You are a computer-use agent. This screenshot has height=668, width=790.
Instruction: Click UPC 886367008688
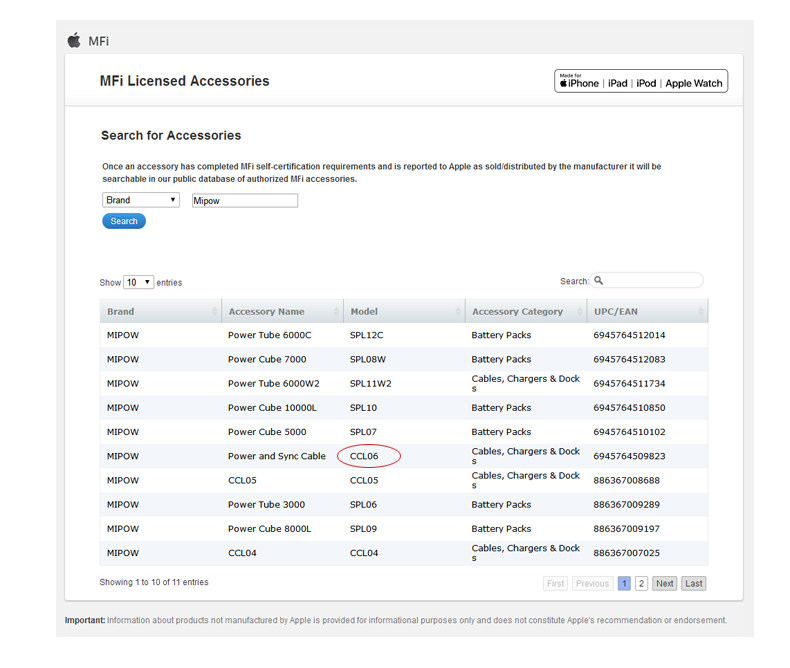coord(626,480)
